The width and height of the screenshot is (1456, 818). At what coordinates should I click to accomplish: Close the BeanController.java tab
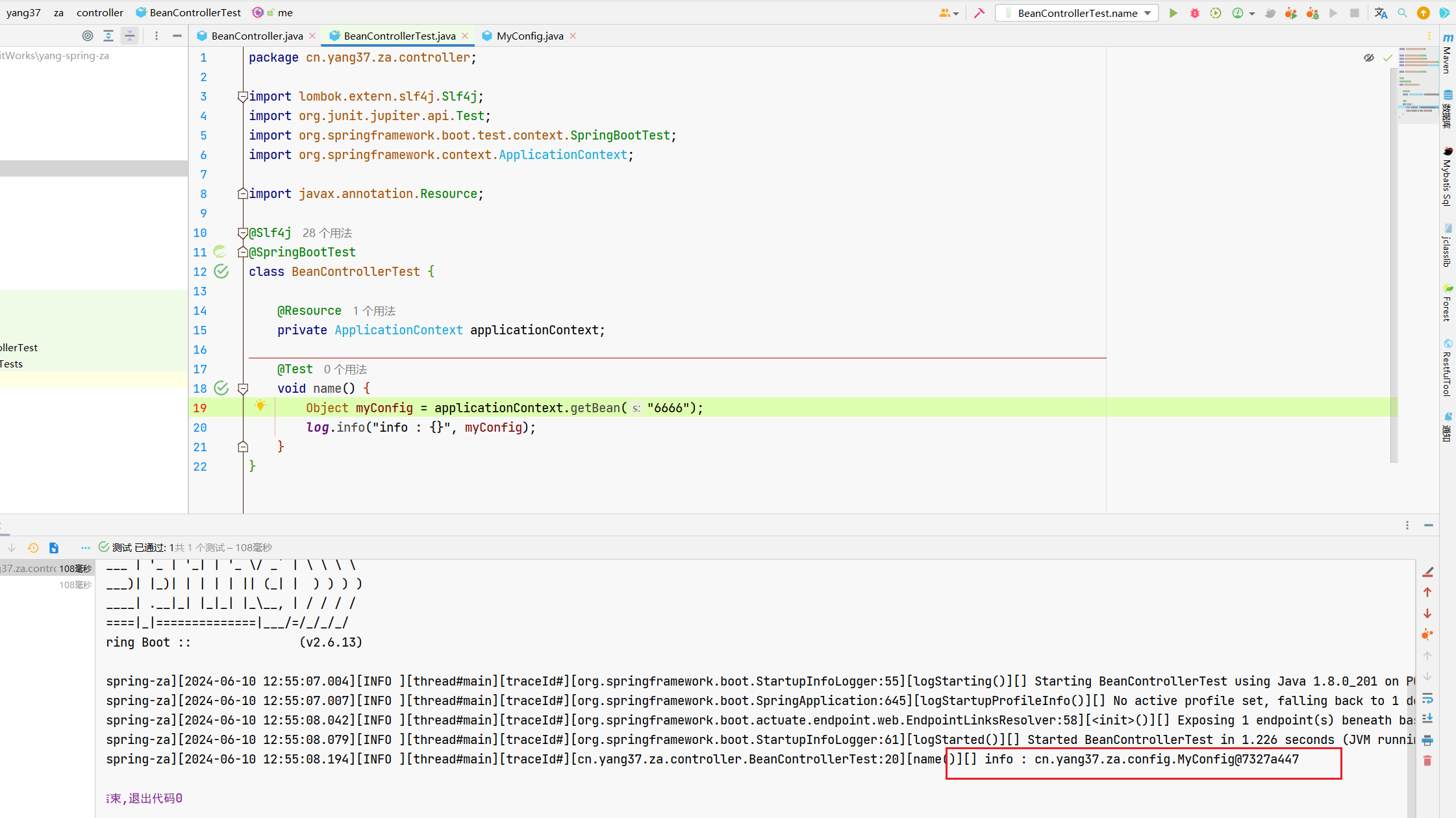point(312,36)
